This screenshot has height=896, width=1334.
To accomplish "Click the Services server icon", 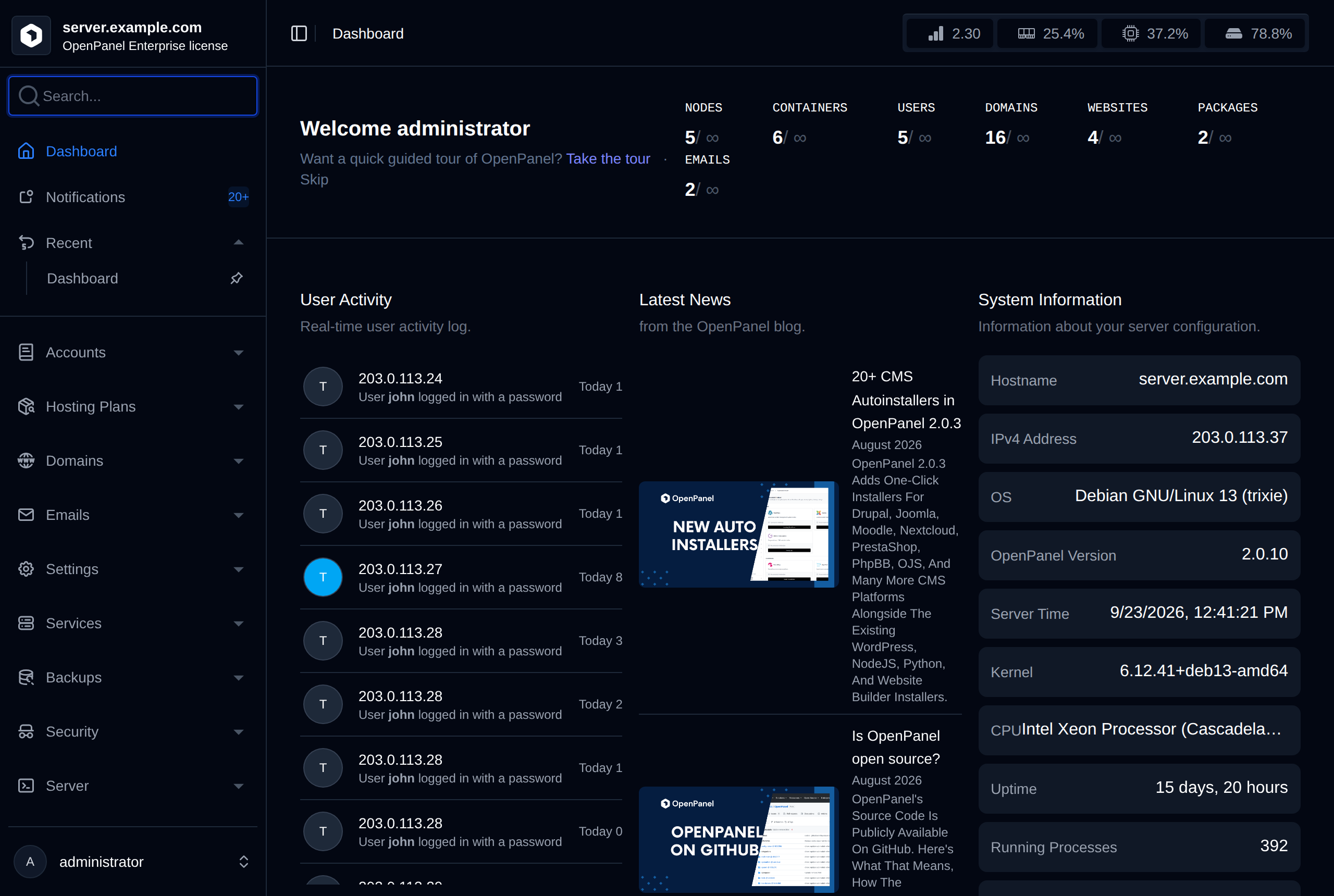I will pos(26,624).
